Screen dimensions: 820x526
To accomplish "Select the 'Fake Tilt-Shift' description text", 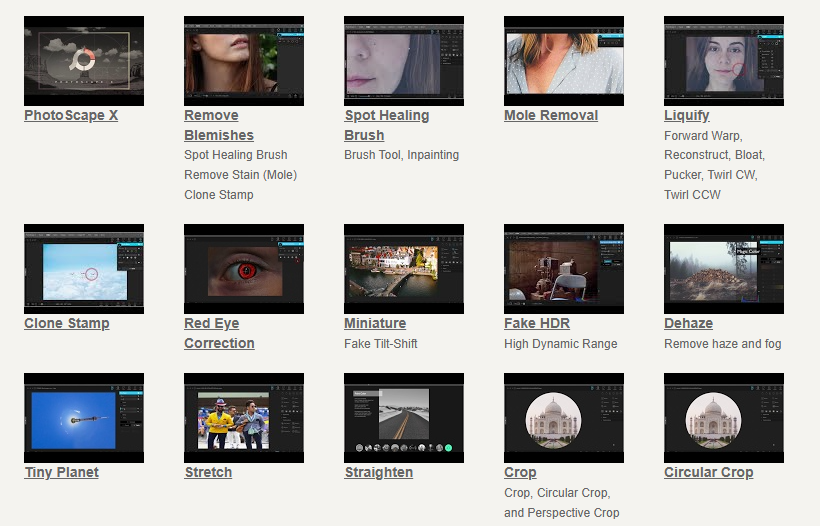I will pyautogui.click(x=381, y=344).
